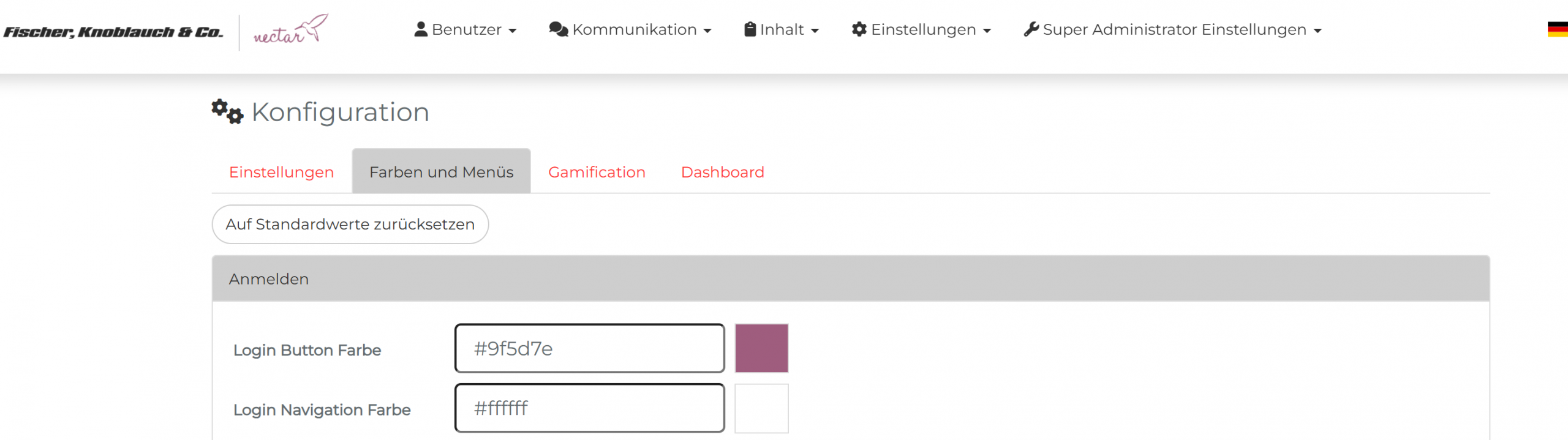
Task: Expand the Inhalt dropdown arrow
Action: [815, 31]
